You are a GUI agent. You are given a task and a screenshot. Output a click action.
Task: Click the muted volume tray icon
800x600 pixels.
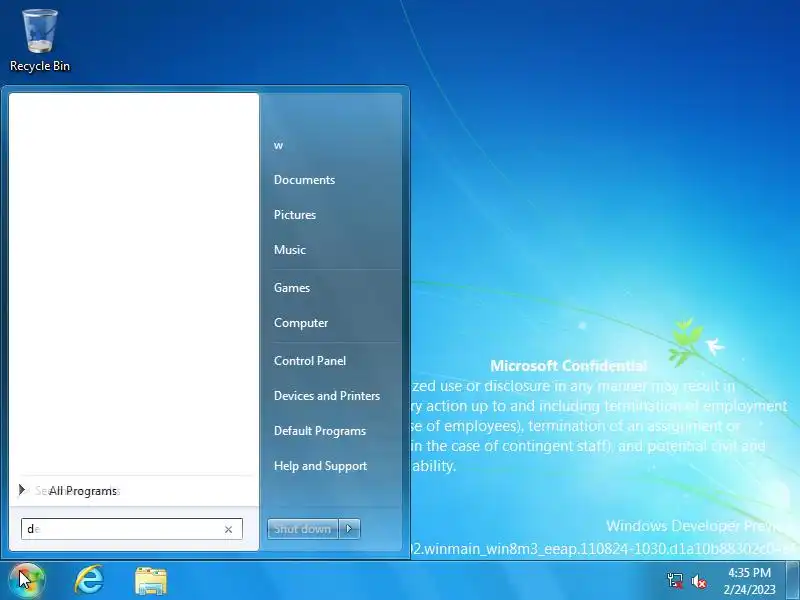tap(698, 581)
